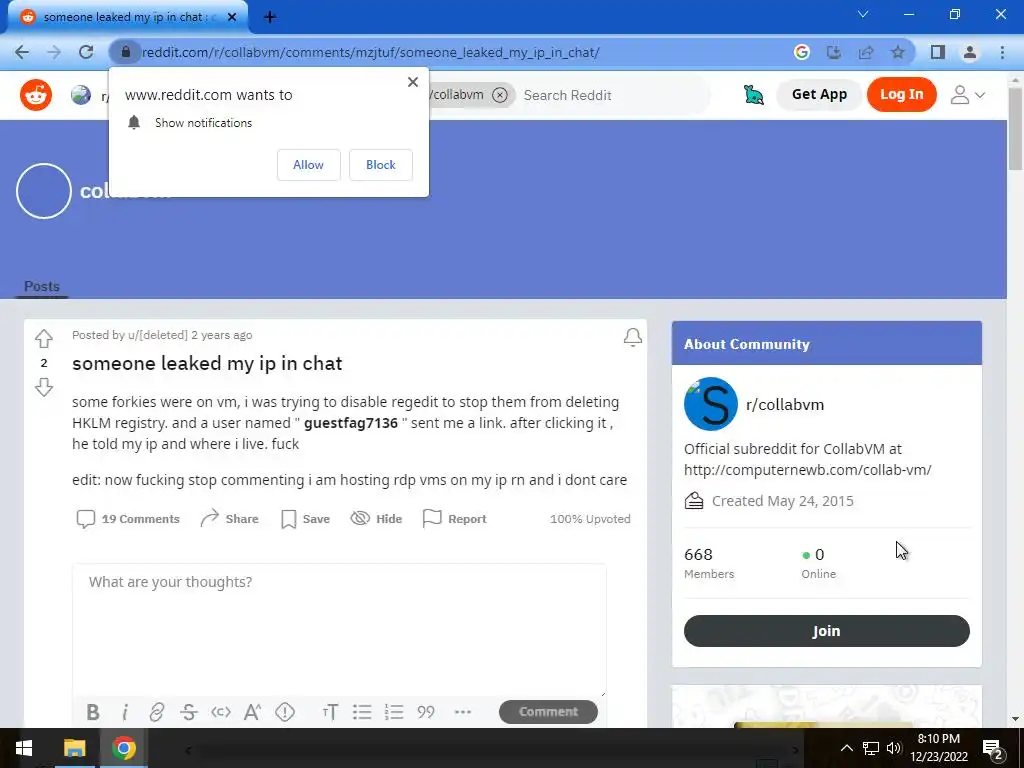Click Get App button
This screenshot has height=768, width=1024.
pyautogui.click(x=819, y=95)
